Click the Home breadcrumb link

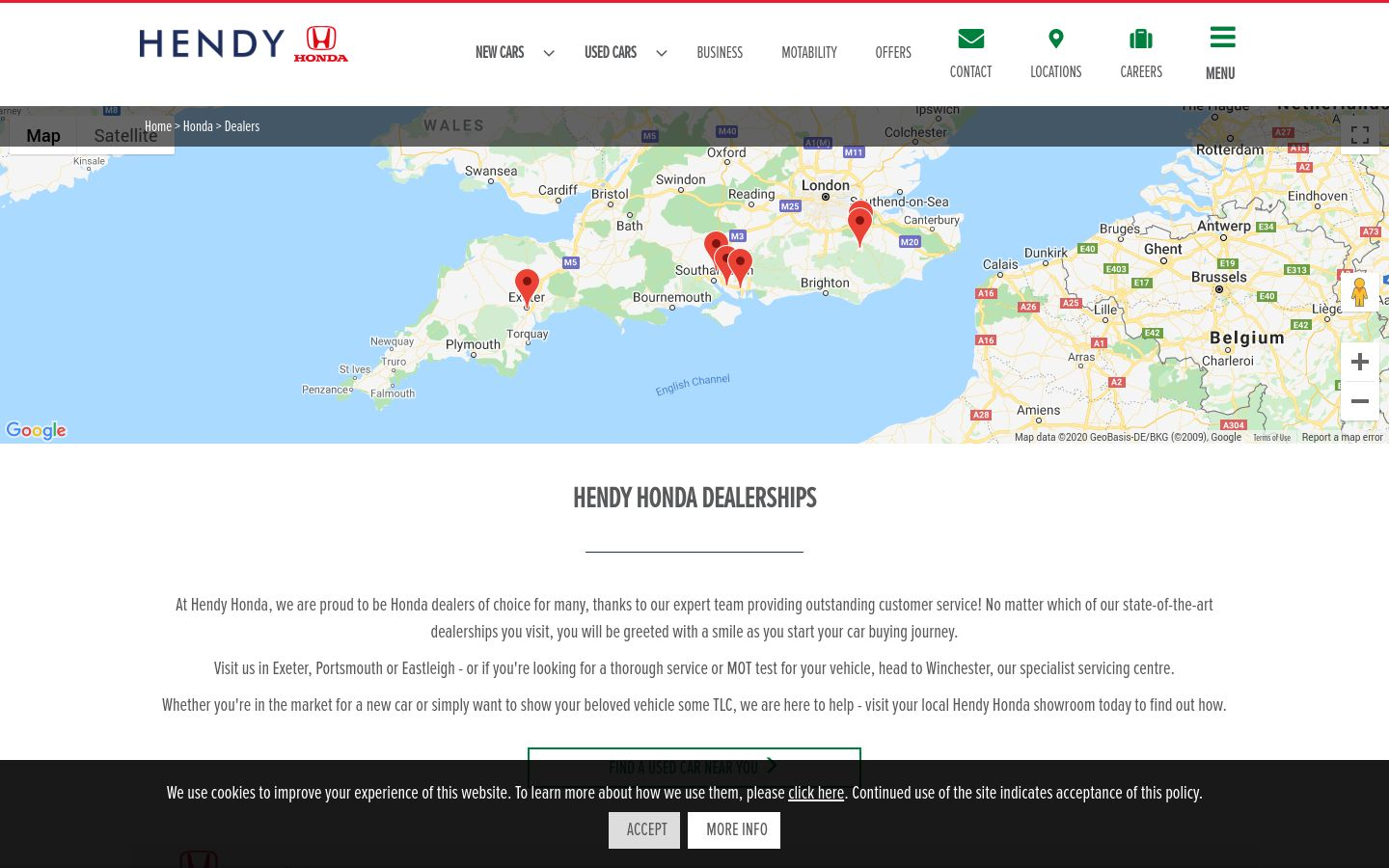click(x=158, y=126)
